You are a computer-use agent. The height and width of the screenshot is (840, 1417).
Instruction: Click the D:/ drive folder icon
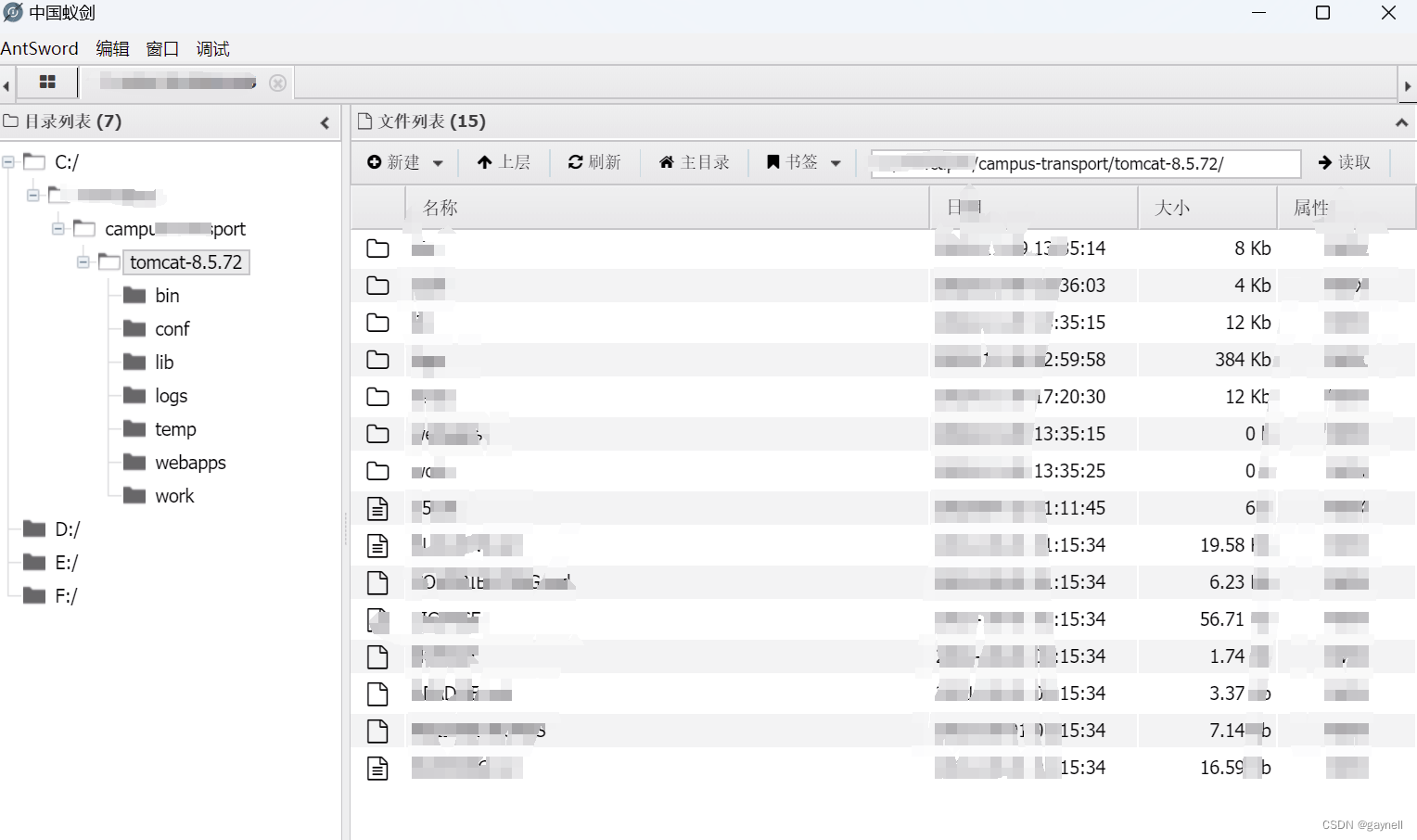pyautogui.click(x=34, y=528)
